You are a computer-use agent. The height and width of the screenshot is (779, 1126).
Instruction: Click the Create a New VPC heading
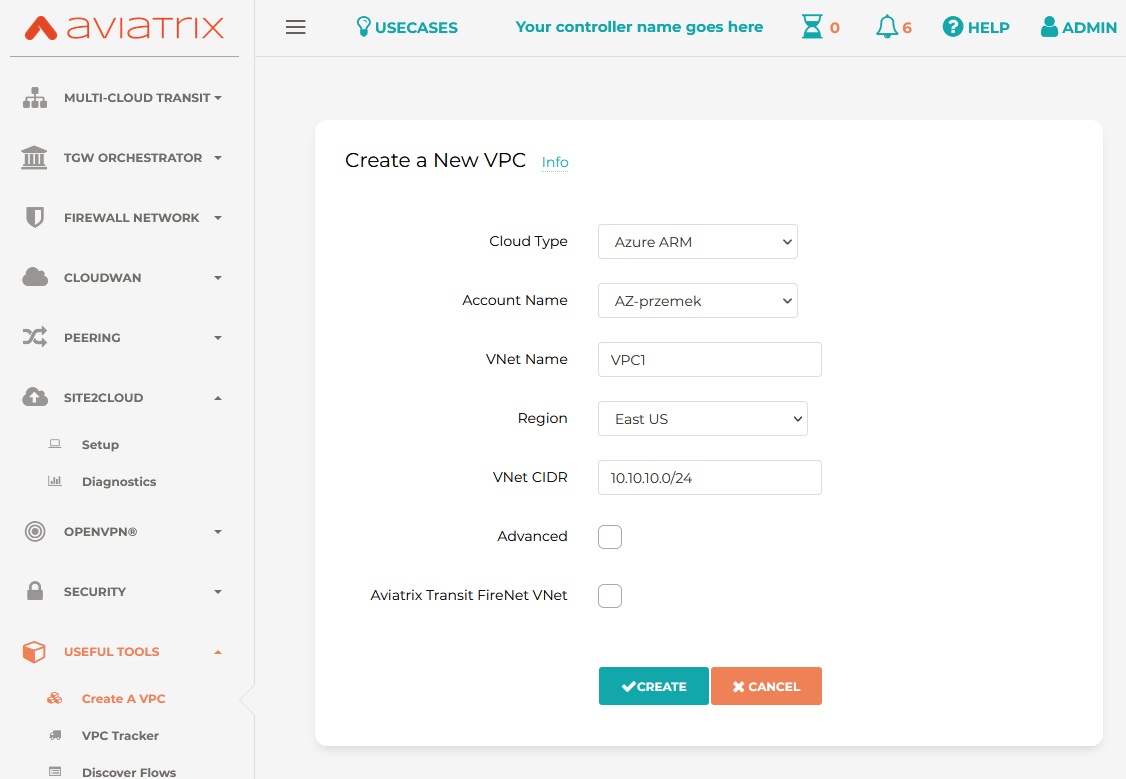pyautogui.click(x=435, y=160)
